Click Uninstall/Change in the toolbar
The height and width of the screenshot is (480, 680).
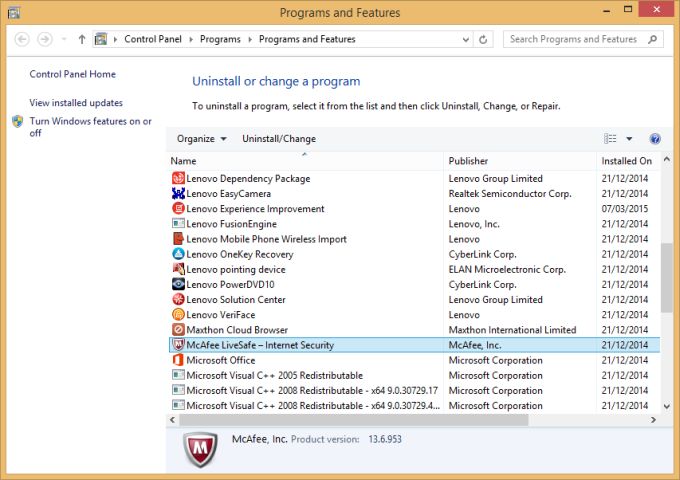279,139
